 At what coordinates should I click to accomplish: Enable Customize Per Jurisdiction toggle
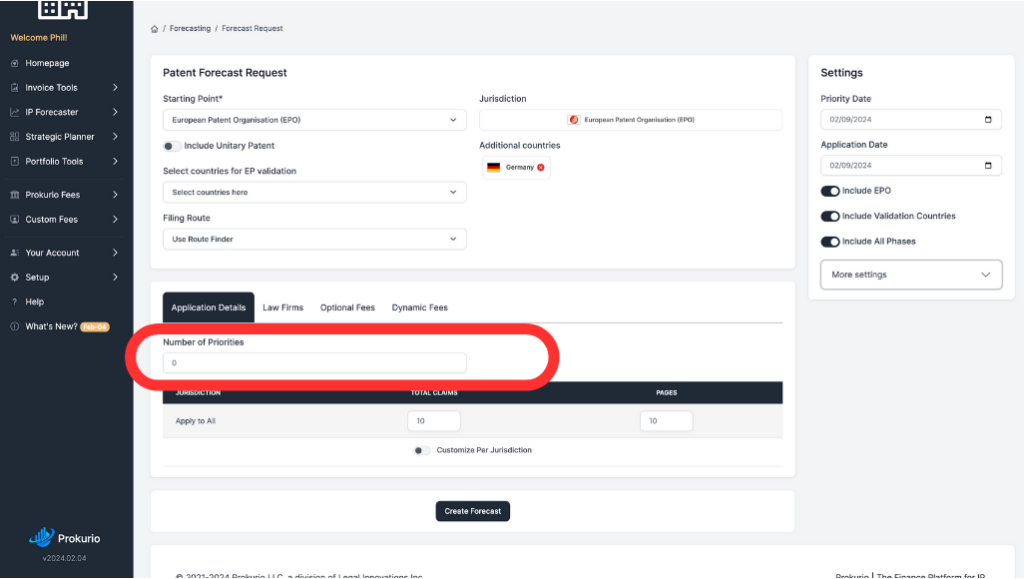pyautogui.click(x=422, y=450)
